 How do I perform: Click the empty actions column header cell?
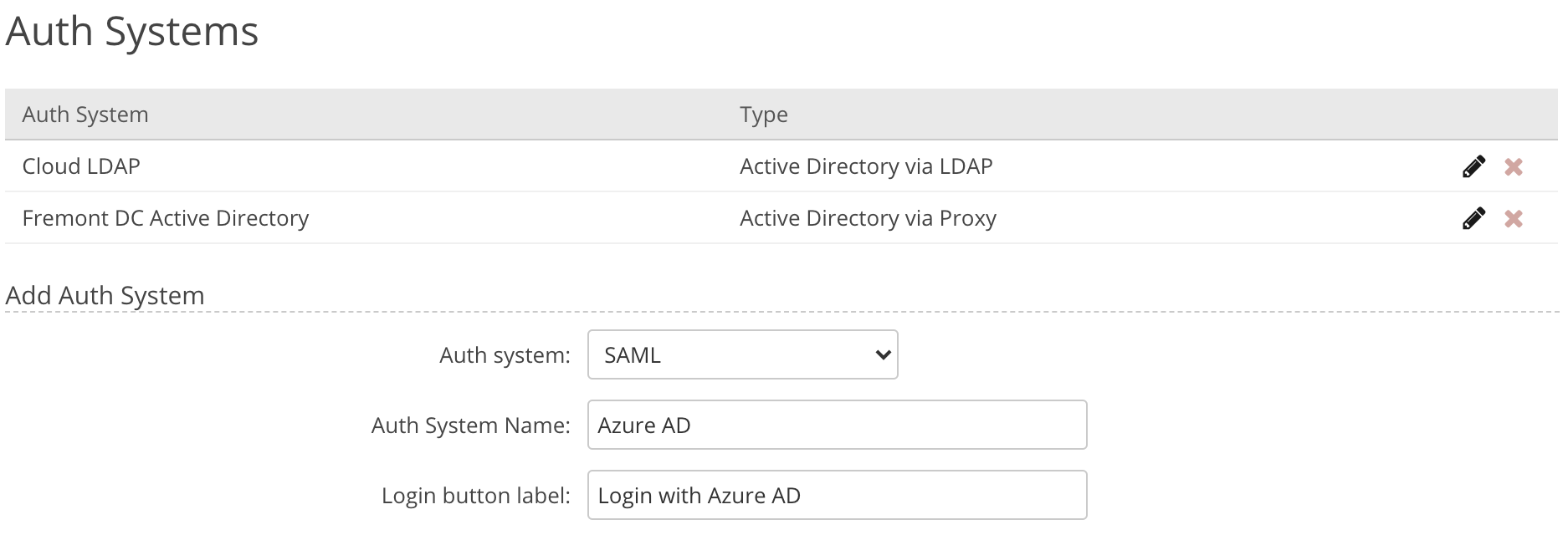[1489, 115]
